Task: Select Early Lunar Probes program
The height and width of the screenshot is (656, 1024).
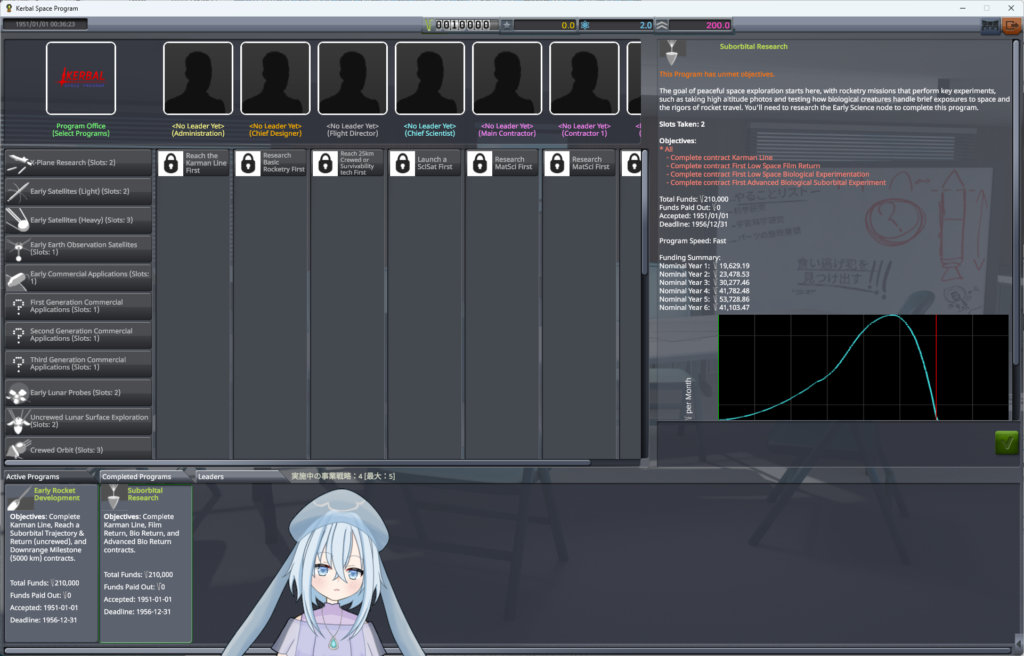Action: (x=79, y=393)
